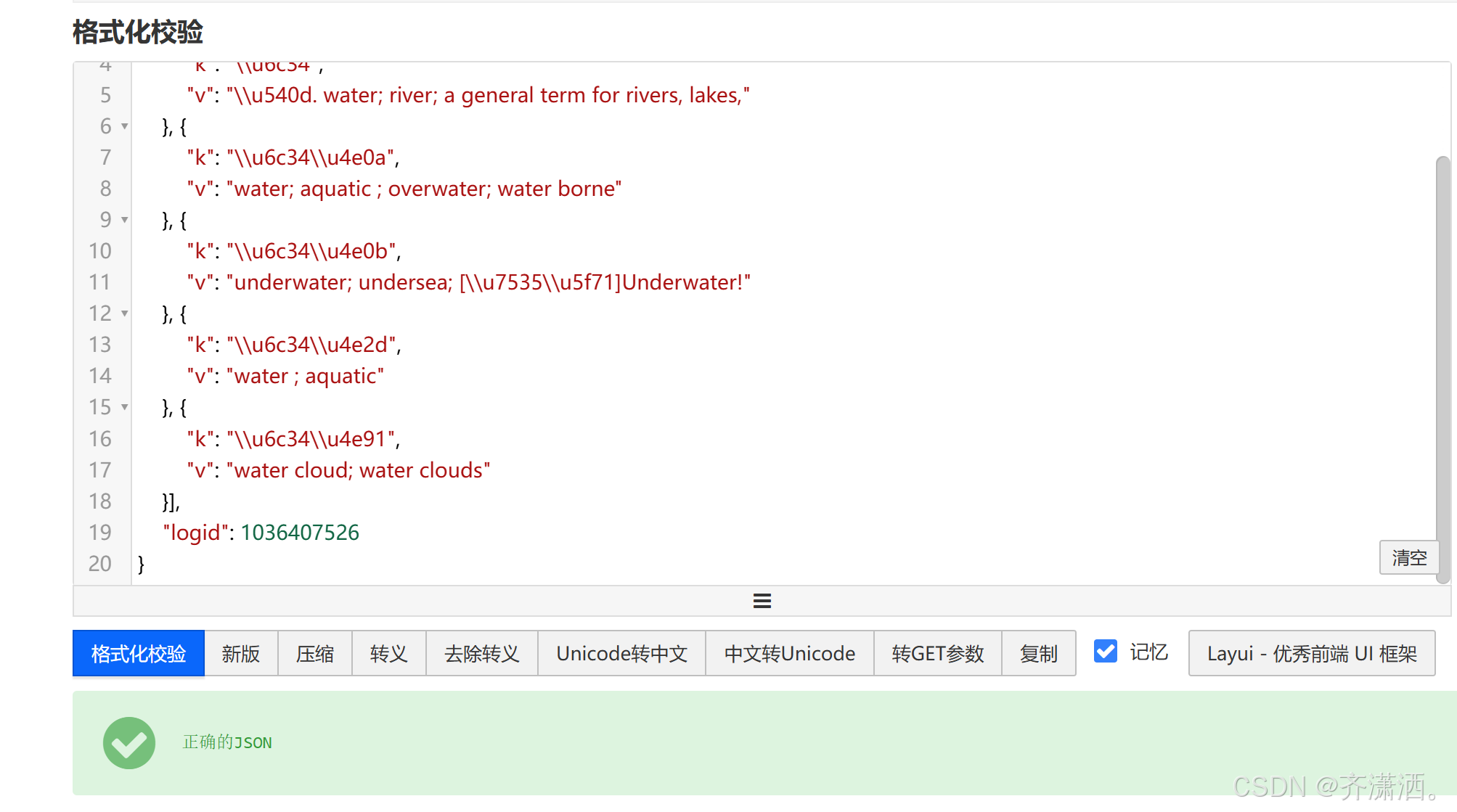The height and width of the screenshot is (812, 1457).
Task: Click the text "water cloud; water clouds"
Action: coord(359,470)
